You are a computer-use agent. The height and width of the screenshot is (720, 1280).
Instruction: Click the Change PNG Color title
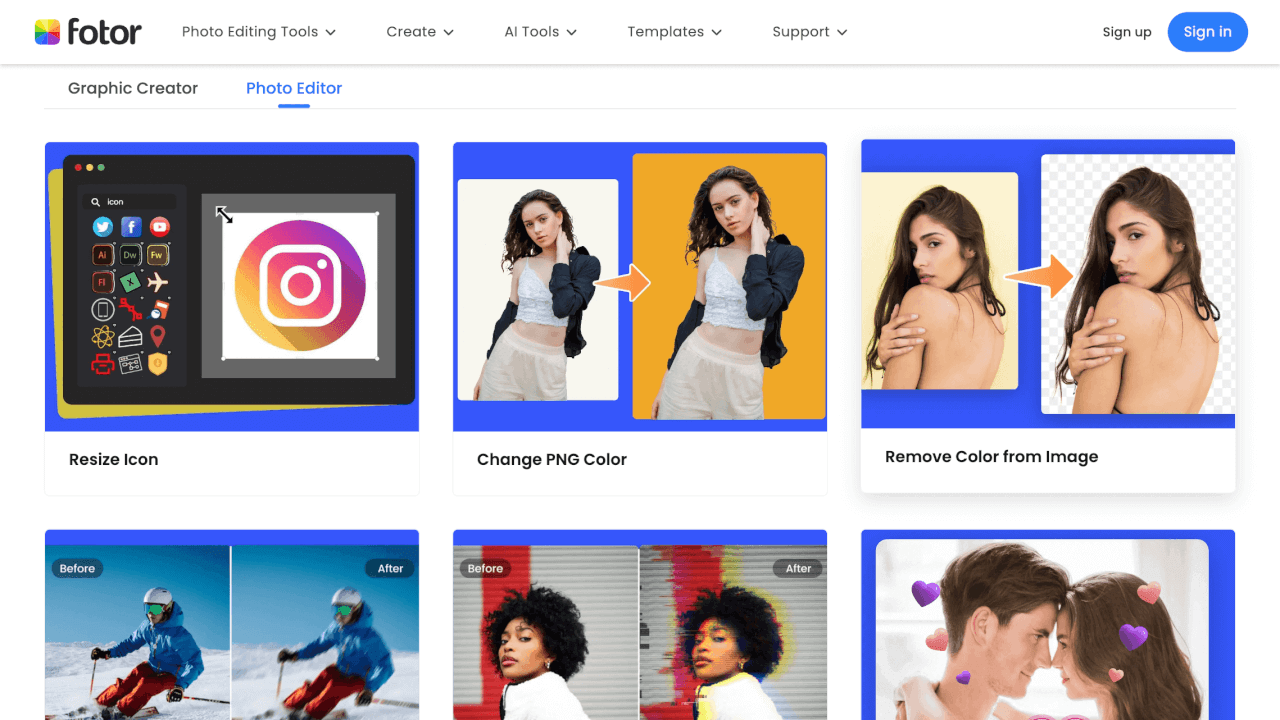click(x=552, y=460)
